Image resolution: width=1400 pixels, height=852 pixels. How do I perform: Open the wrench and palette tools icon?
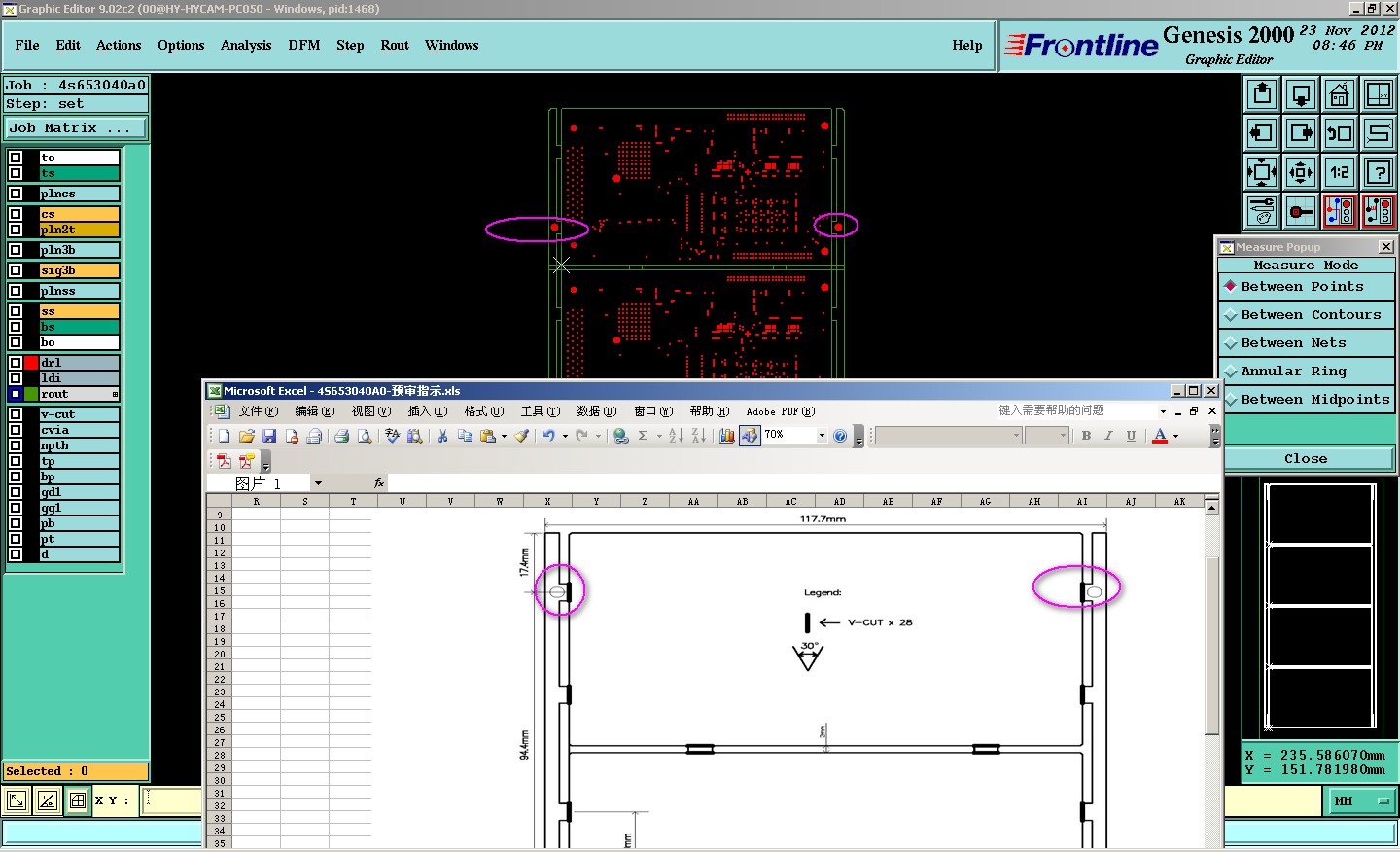pos(1262,211)
